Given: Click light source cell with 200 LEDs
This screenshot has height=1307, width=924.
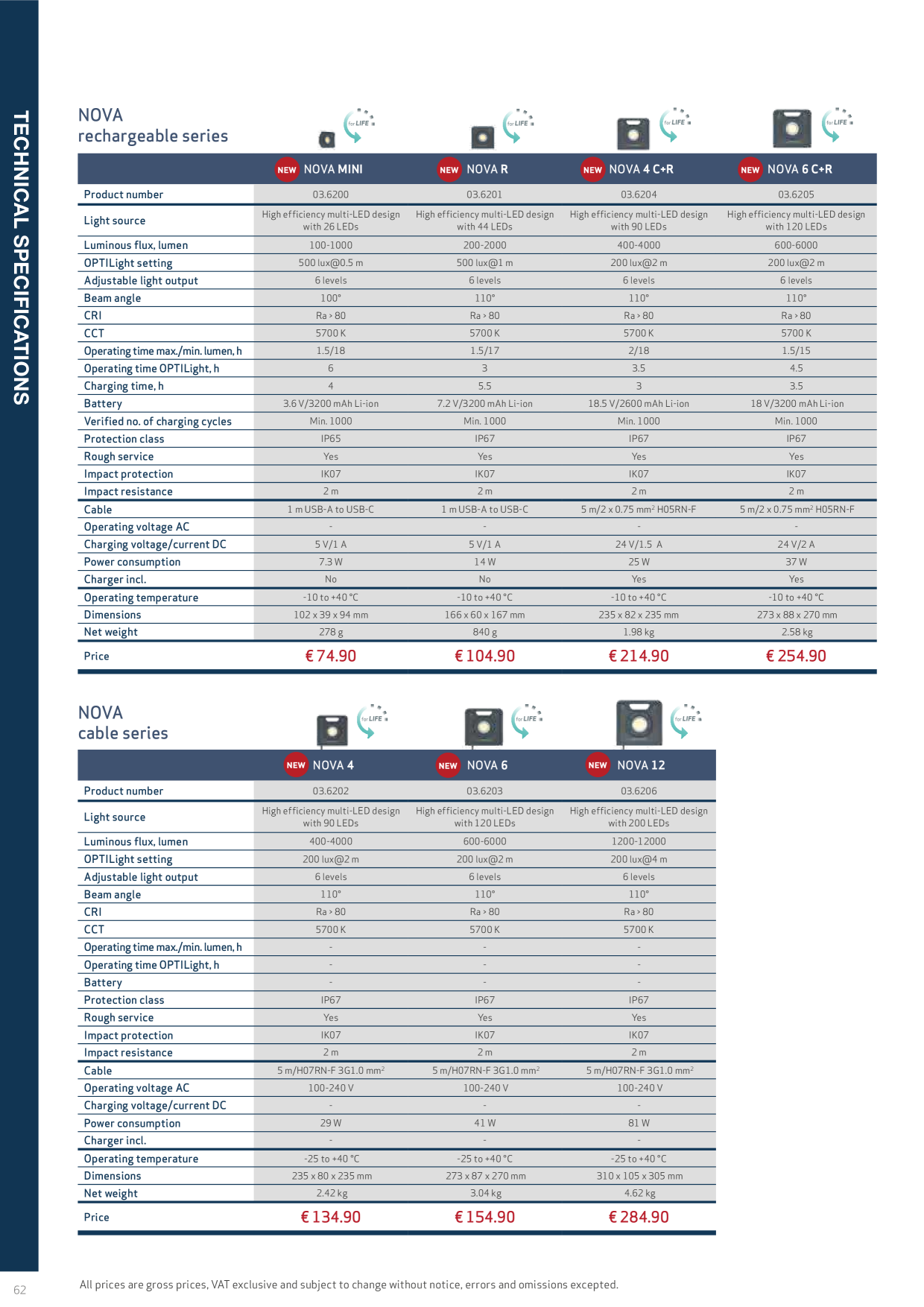Looking at the screenshot, I should pos(639,817).
